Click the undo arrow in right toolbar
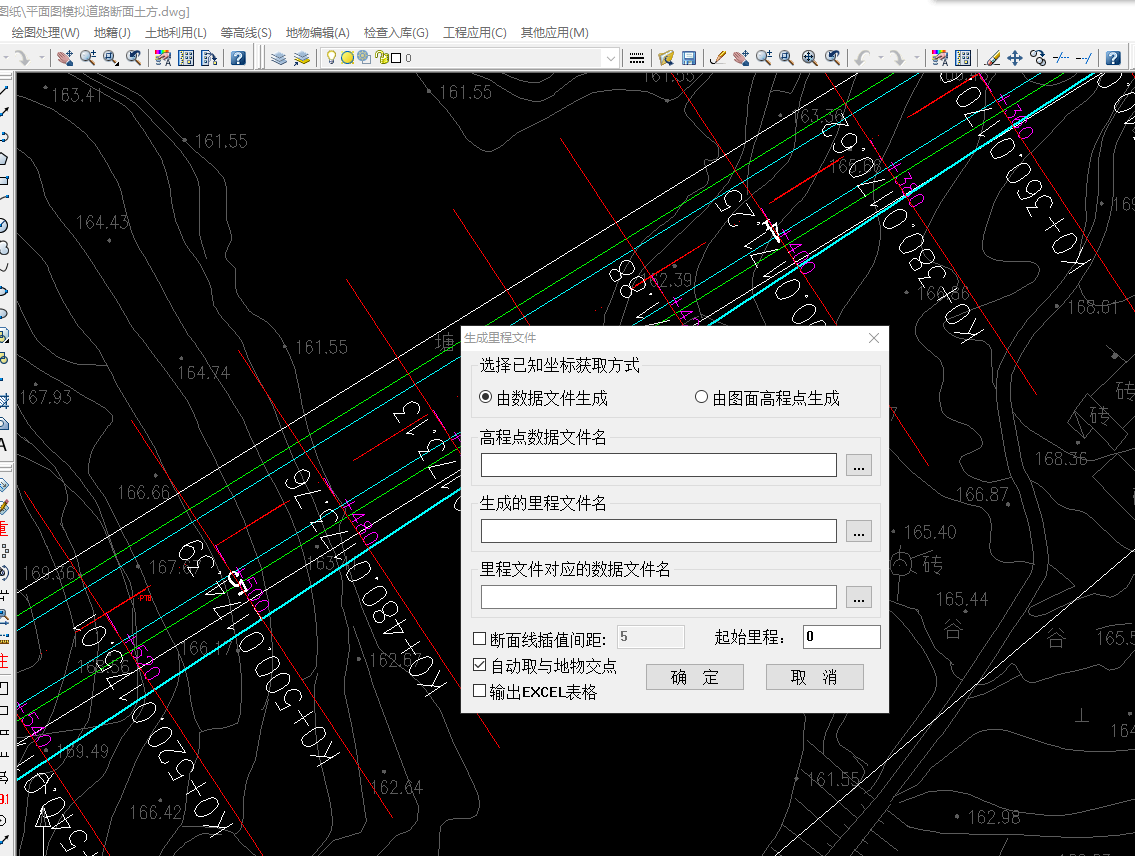1135x856 pixels. 861,58
